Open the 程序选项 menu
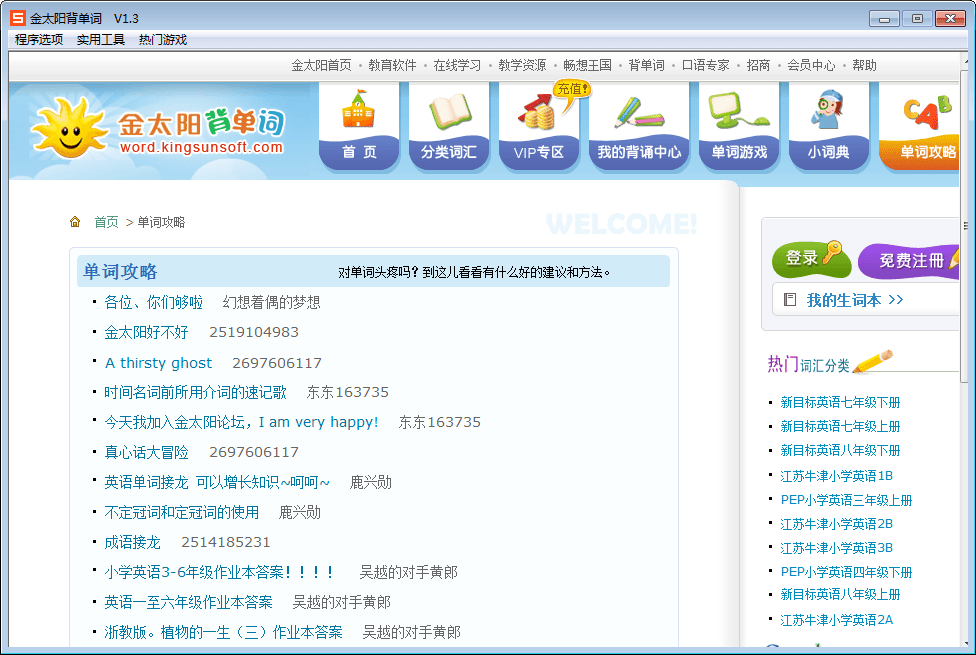This screenshot has height=655, width=976. (x=39, y=40)
